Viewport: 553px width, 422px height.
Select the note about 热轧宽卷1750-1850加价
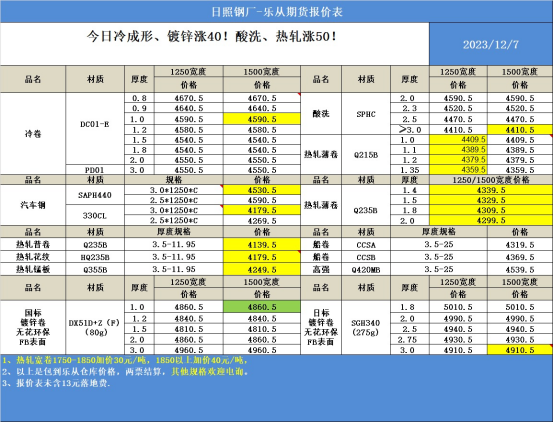[126, 360]
